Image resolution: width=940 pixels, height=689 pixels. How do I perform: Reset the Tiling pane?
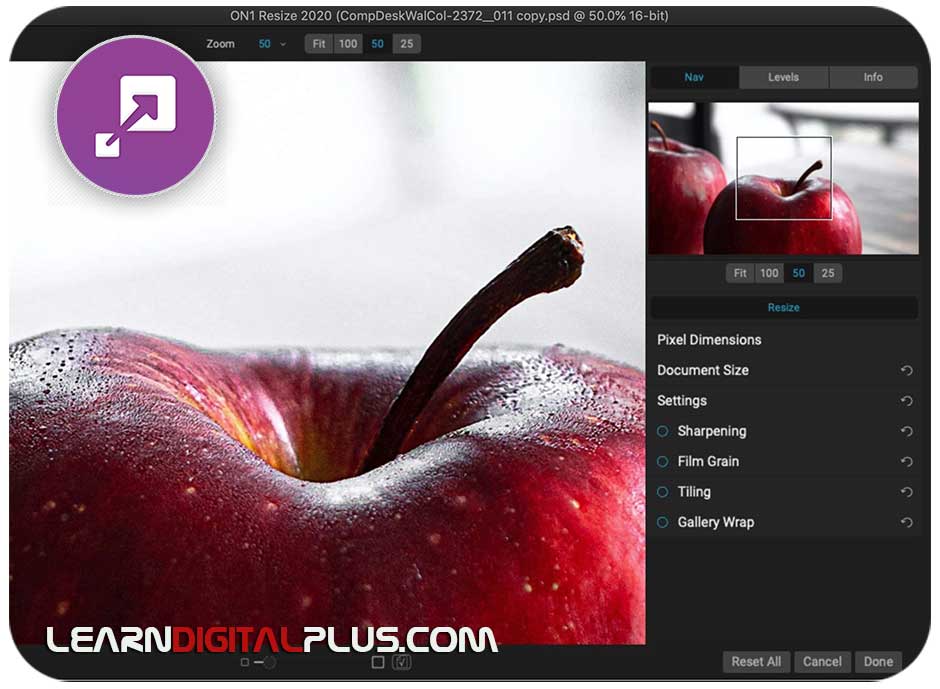(x=906, y=492)
